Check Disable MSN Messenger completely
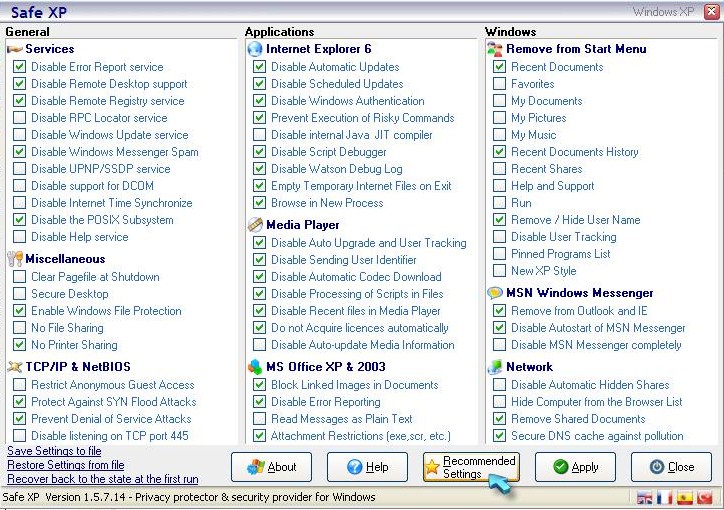 pos(499,344)
